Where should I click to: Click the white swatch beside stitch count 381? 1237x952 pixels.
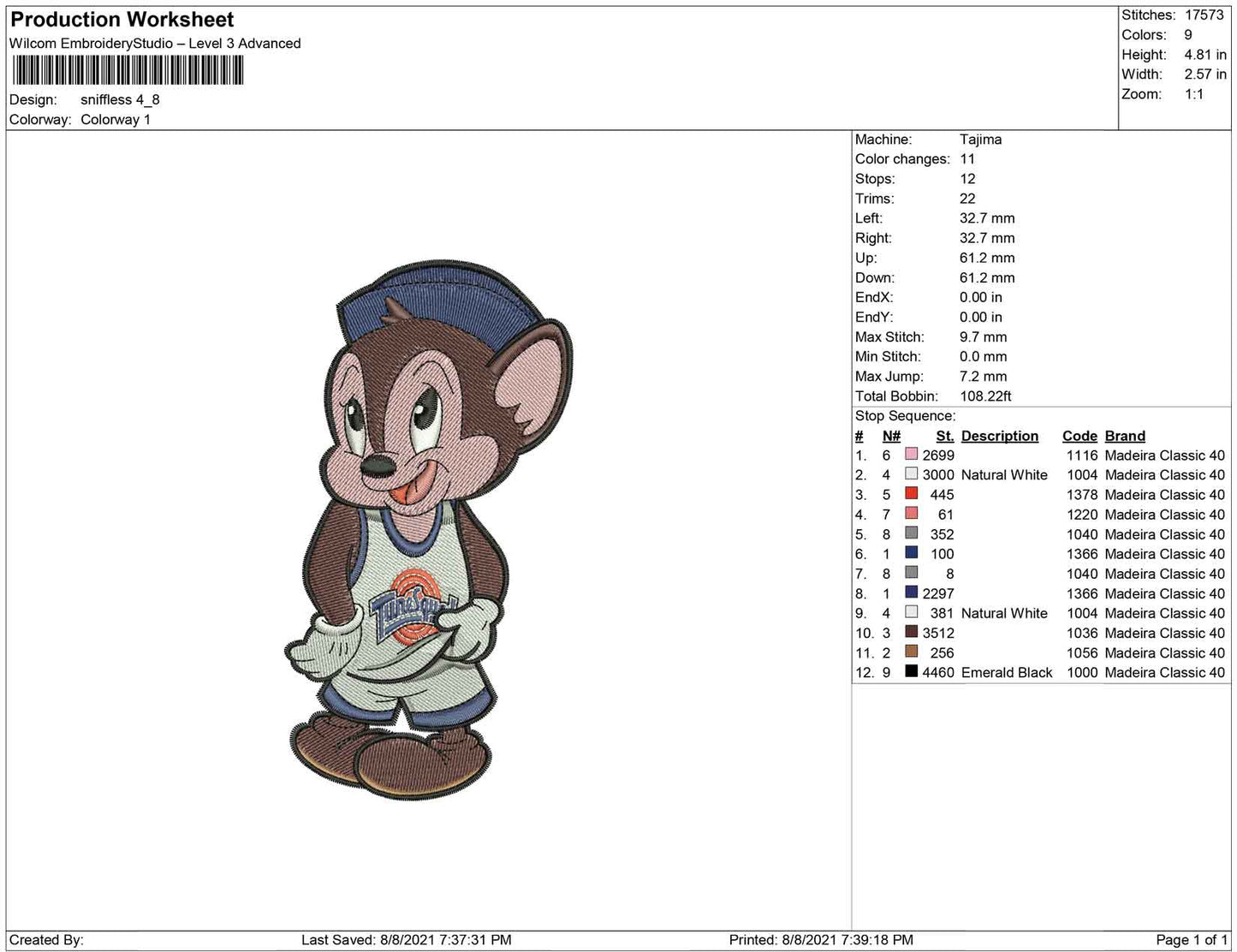pos(911,612)
